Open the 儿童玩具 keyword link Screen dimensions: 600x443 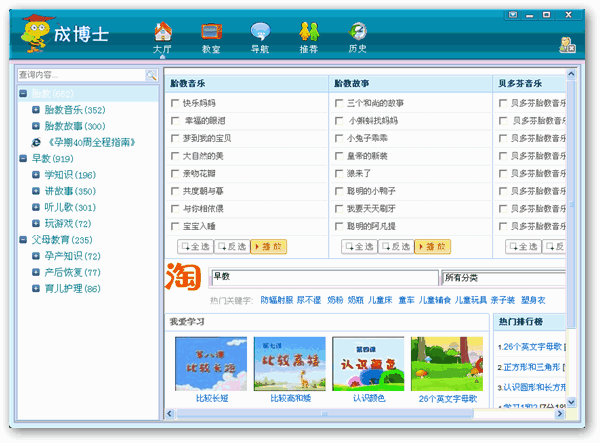pos(471,300)
